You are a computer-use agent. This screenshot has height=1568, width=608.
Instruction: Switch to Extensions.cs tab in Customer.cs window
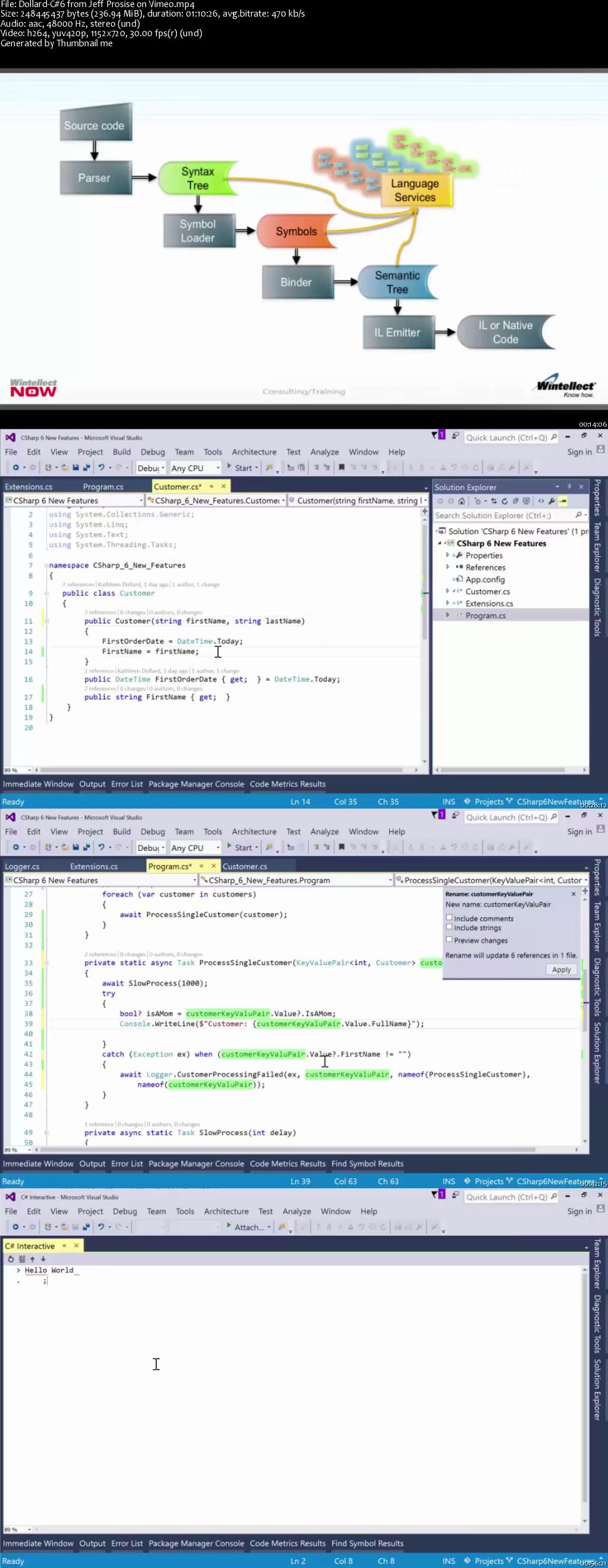tap(28, 486)
